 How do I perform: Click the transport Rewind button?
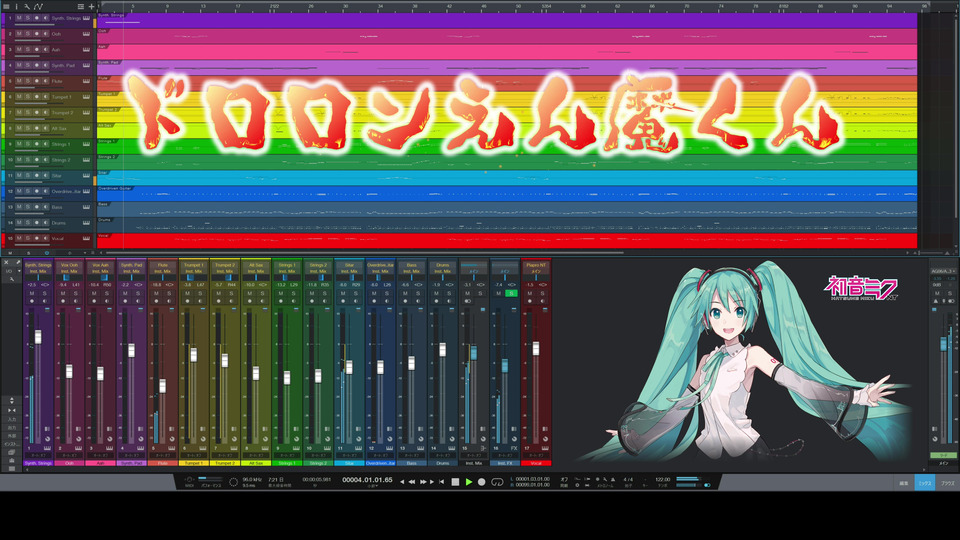(412, 482)
